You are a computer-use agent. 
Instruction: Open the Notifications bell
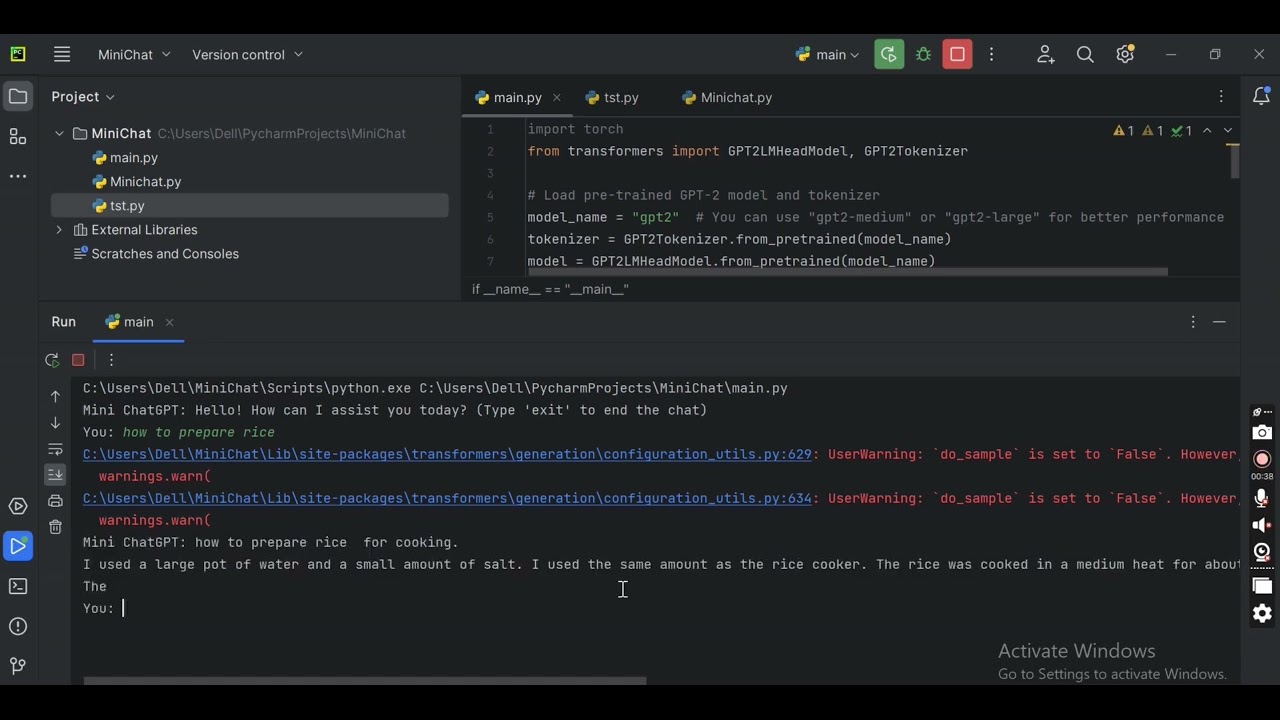click(1261, 97)
